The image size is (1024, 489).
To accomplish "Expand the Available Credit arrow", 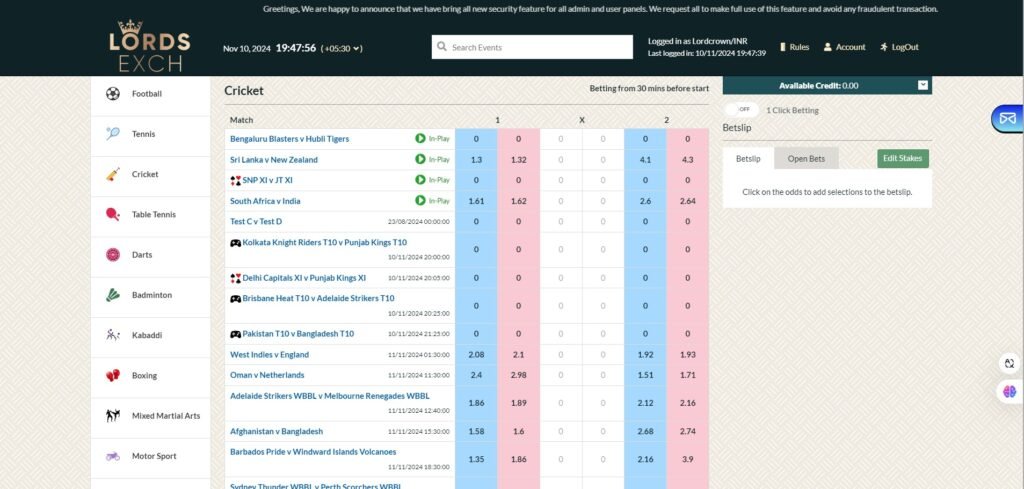I will pyautogui.click(x=923, y=85).
